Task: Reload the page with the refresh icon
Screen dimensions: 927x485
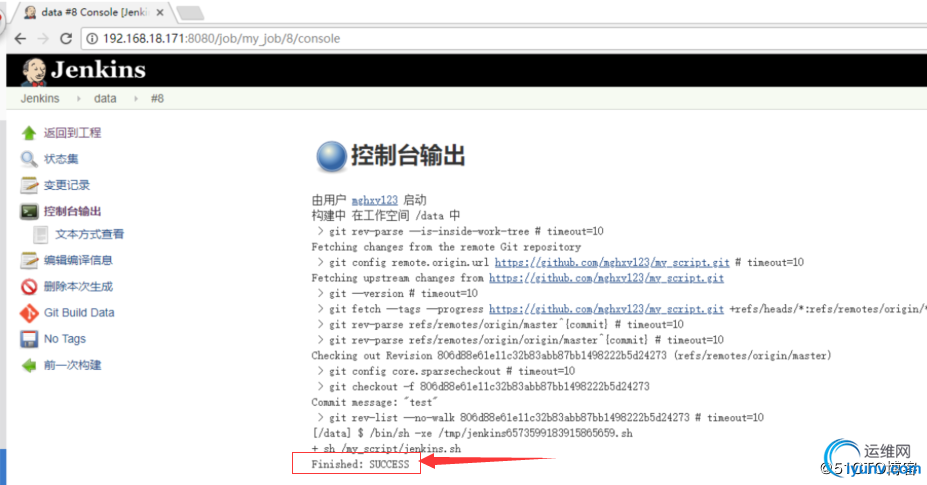Action: click(66, 38)
